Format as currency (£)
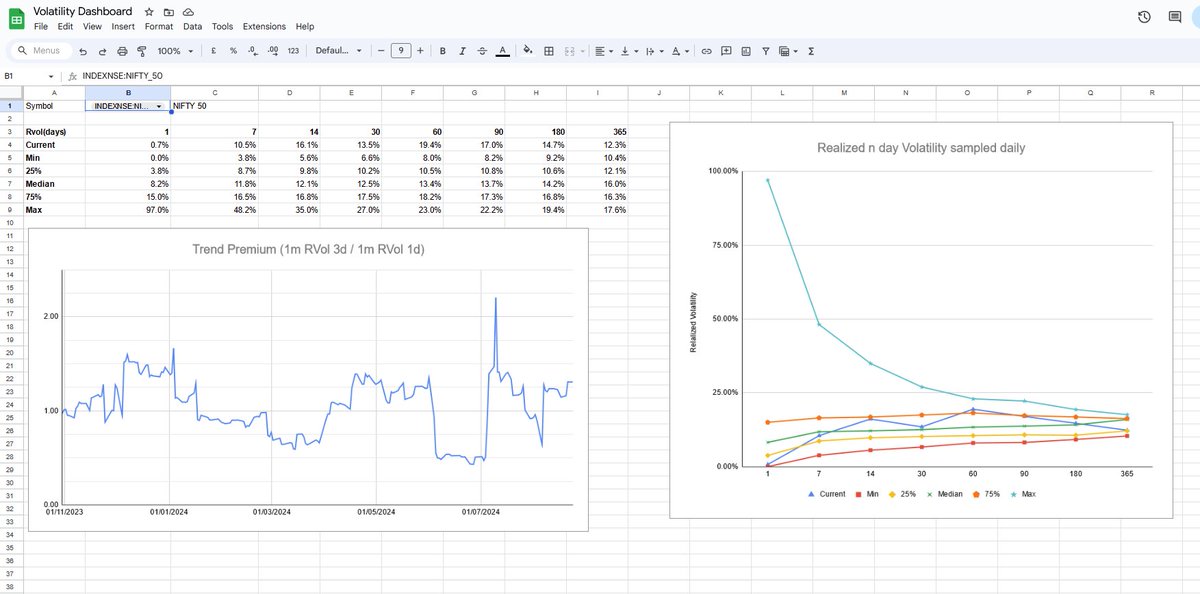The width and height of the screenshot is (1200, 594). point(214,51)
